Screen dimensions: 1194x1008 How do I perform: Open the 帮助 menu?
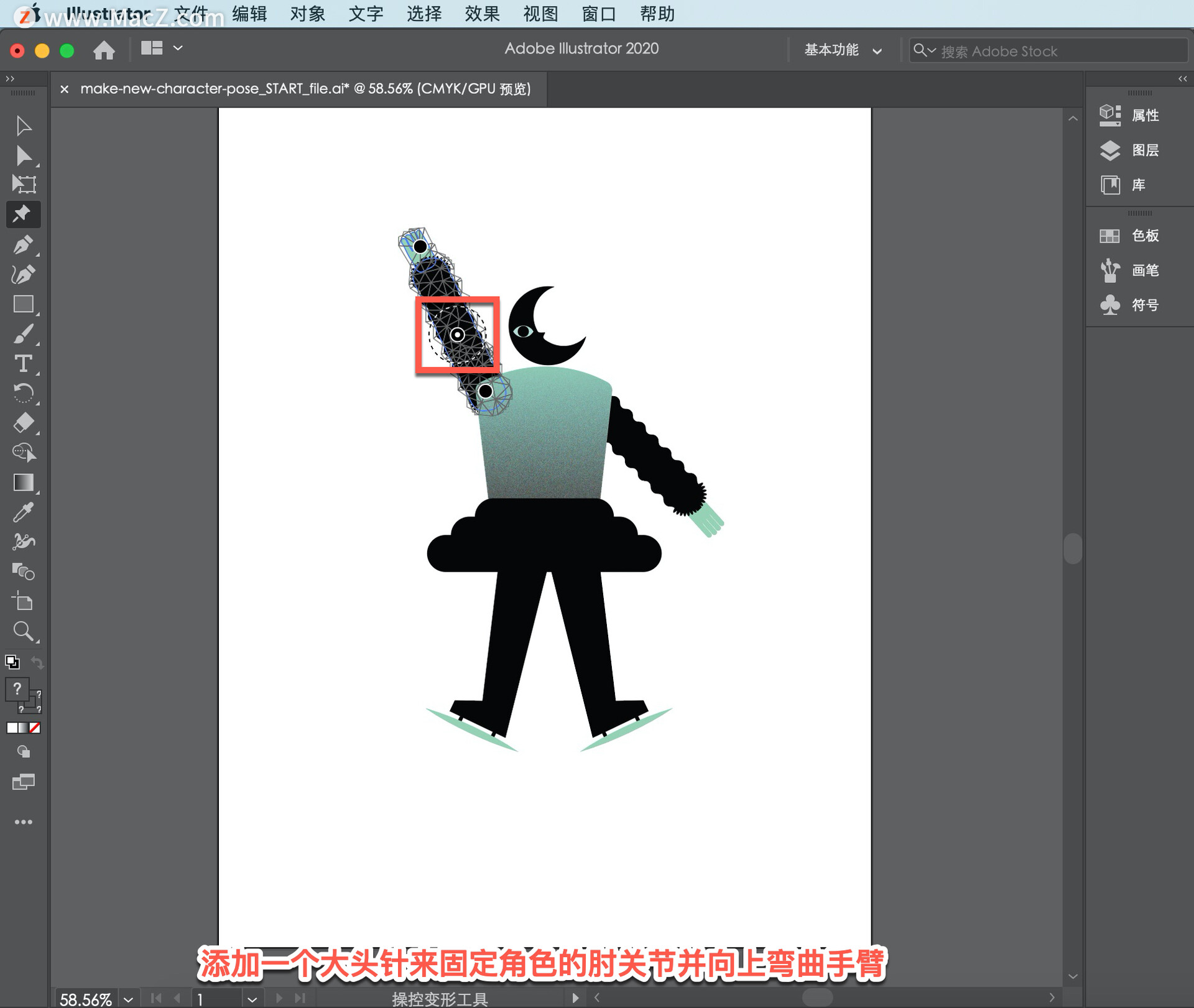[x=657, y=14]
